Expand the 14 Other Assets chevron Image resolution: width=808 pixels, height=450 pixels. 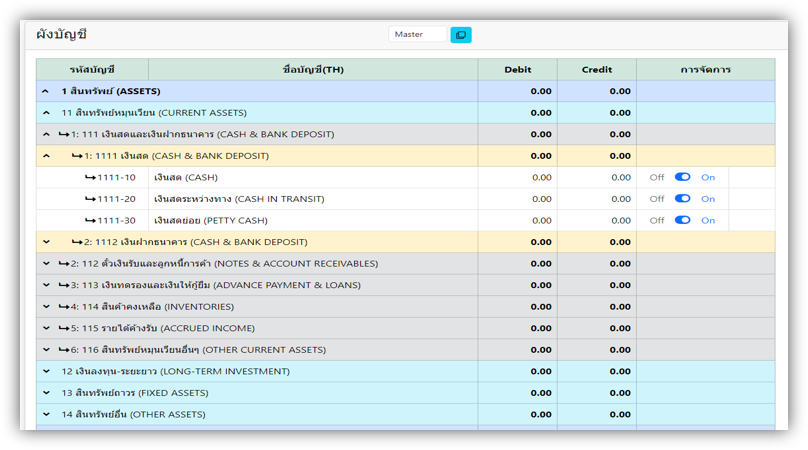coord(46,414)
